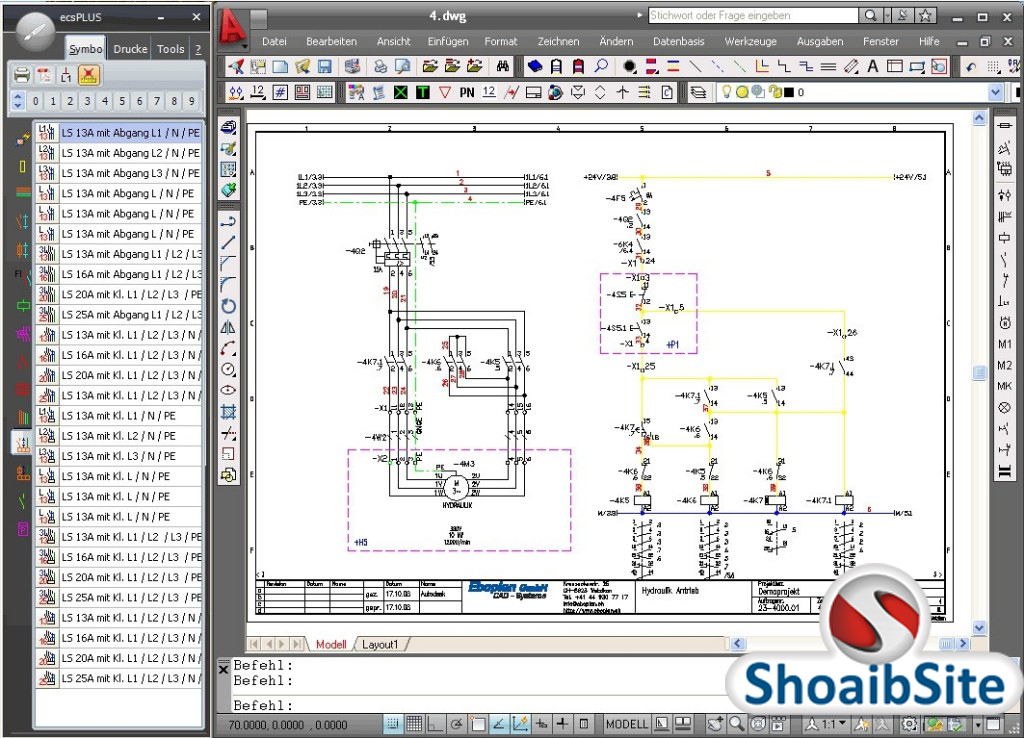Open the workspace settings gear in the status bar
Screen dimensions: 1024x738
pyautogui.click(x=909, y=724)
